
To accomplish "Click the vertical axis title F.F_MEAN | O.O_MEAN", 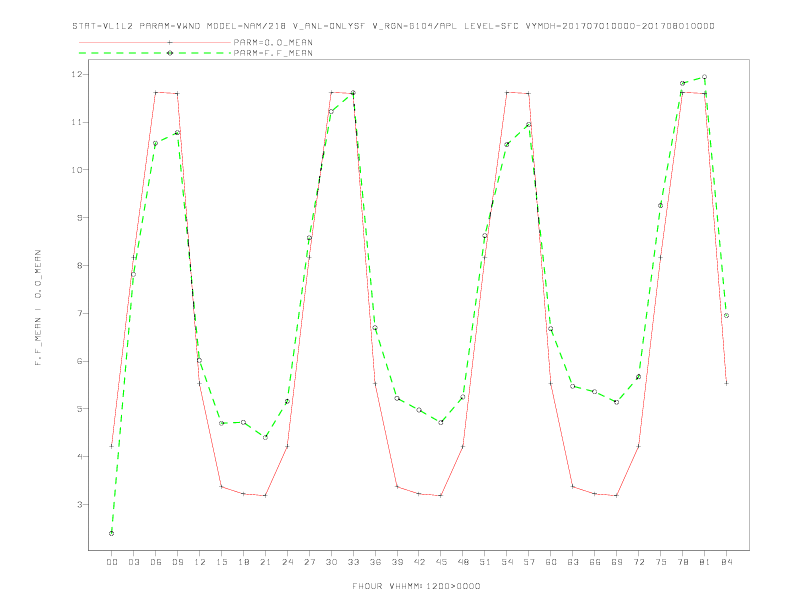I will click(x=38, y=308).
